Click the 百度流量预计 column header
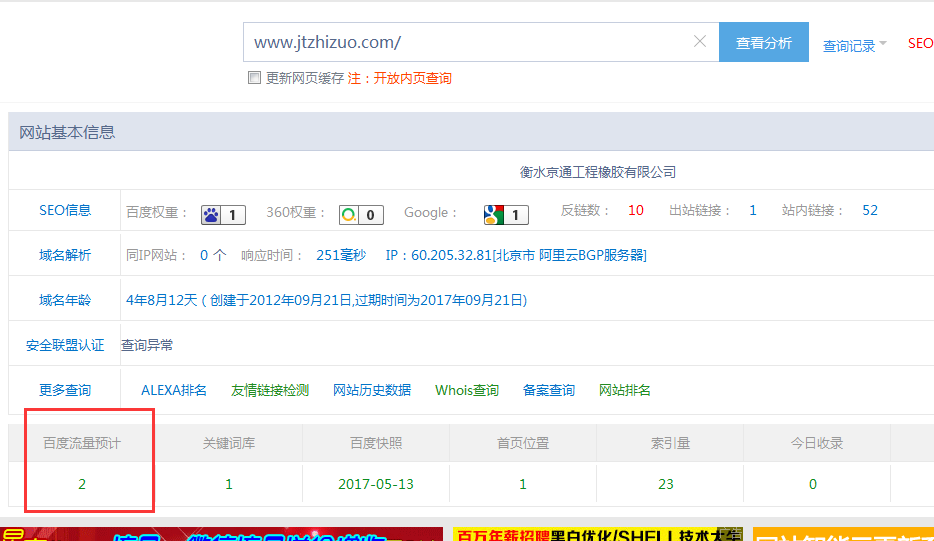Image resolution: width=934 pixels, height=541 pixels. (82, 443)
